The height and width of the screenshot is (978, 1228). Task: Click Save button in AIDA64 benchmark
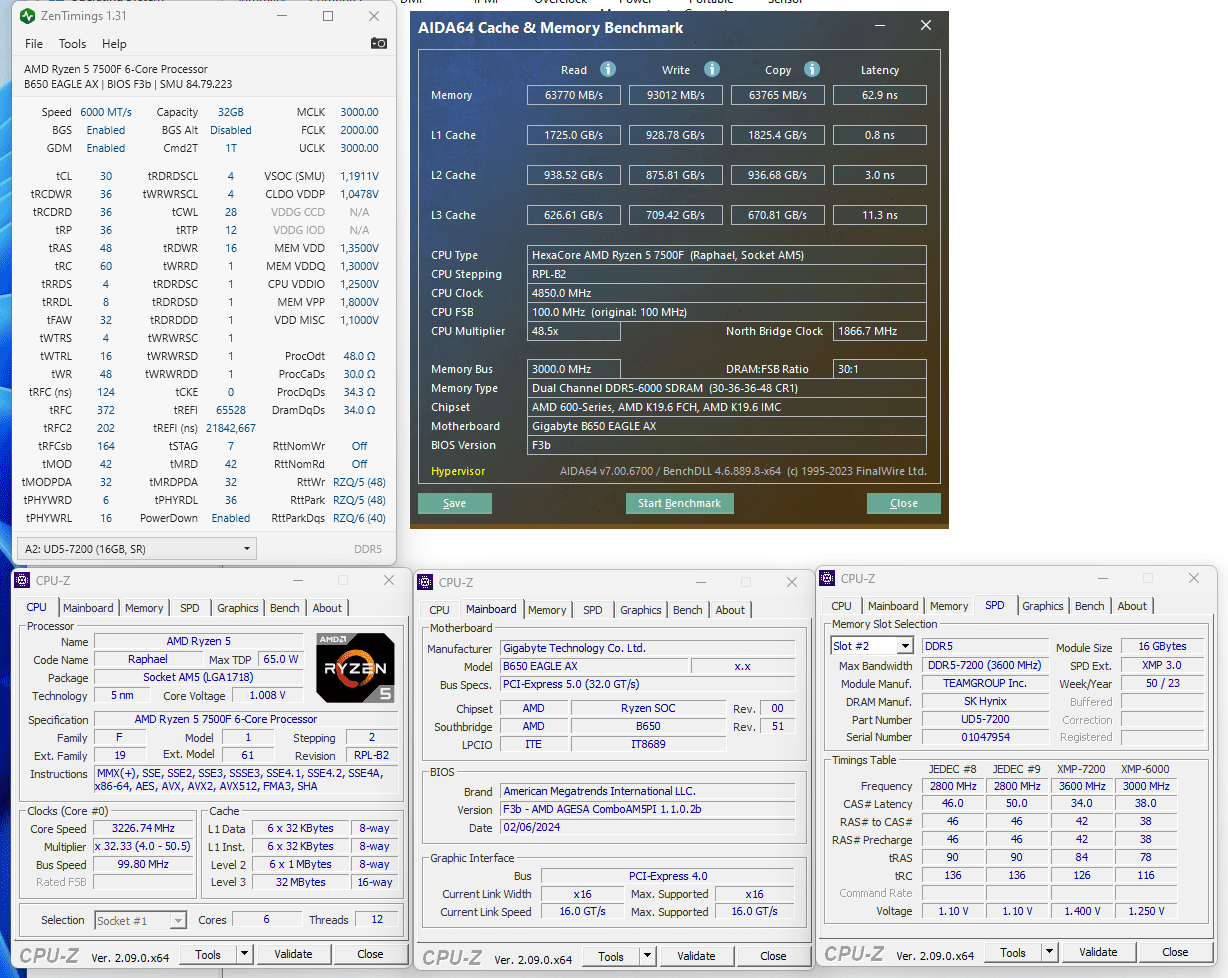[455, 503]
